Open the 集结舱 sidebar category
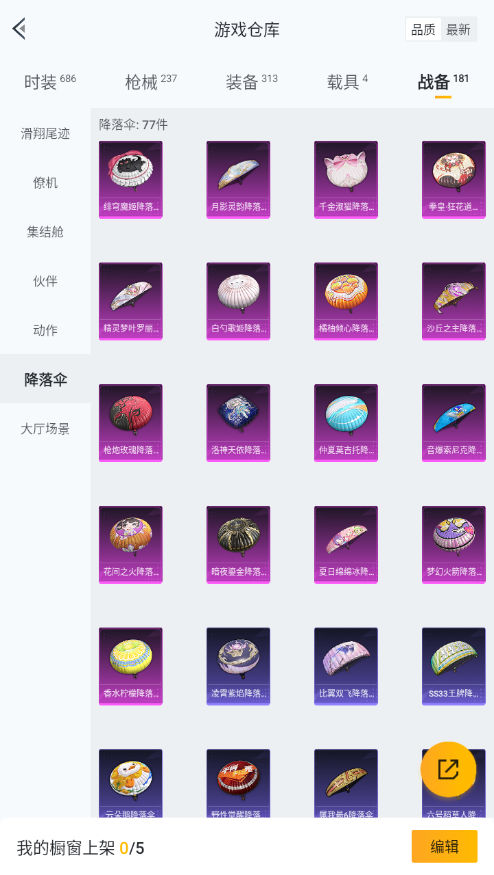The image size is (494, 875). click(45, 232)
